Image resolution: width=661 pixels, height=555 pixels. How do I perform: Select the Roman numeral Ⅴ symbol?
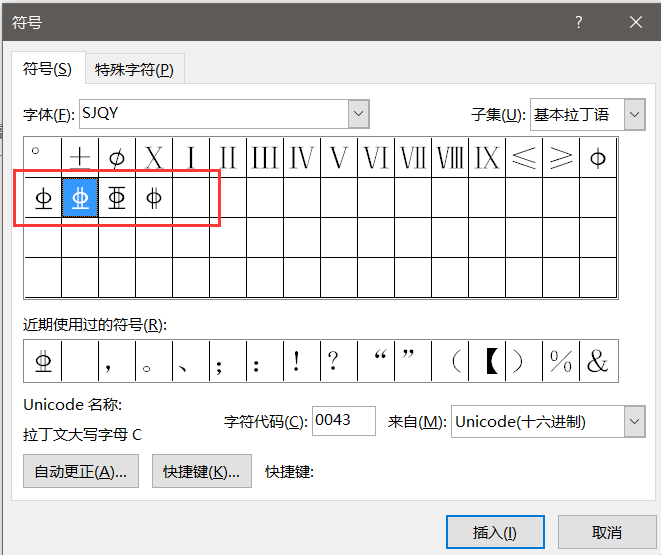pos(339,158)
